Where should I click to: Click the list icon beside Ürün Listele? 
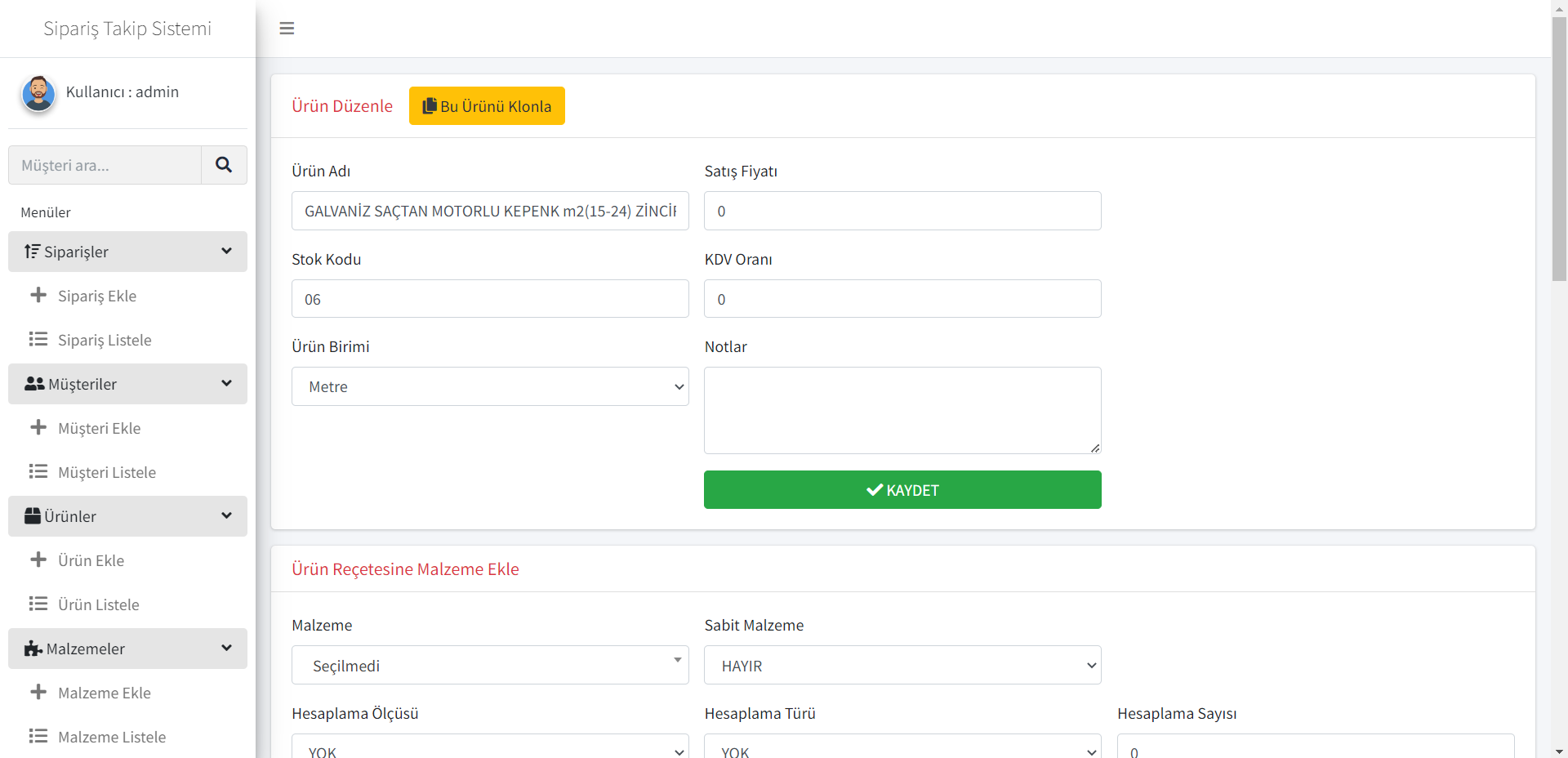[x=38, y=604]
